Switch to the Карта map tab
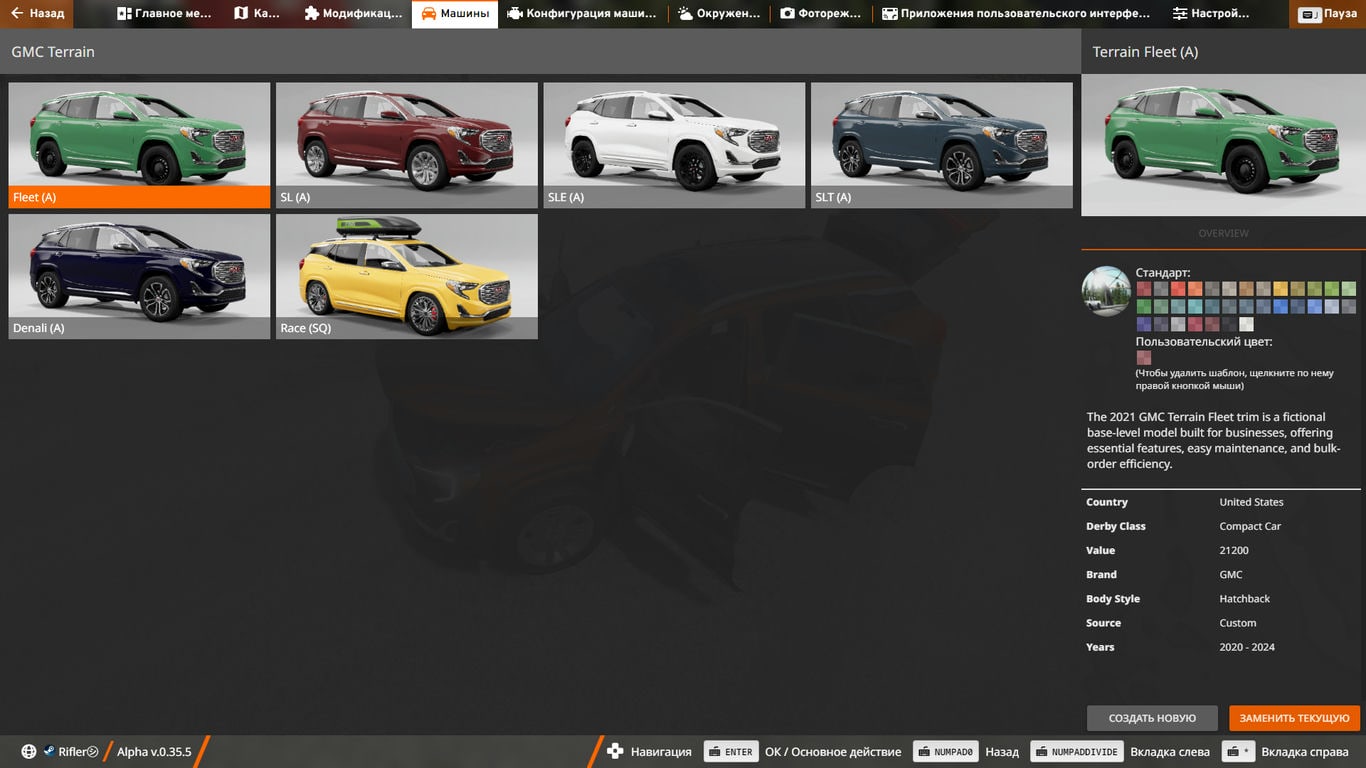 click(x=257, y=14)
